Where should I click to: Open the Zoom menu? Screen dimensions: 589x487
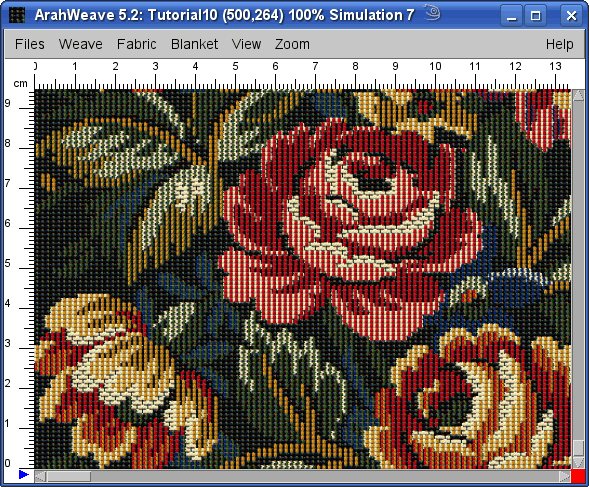[292, 44]
